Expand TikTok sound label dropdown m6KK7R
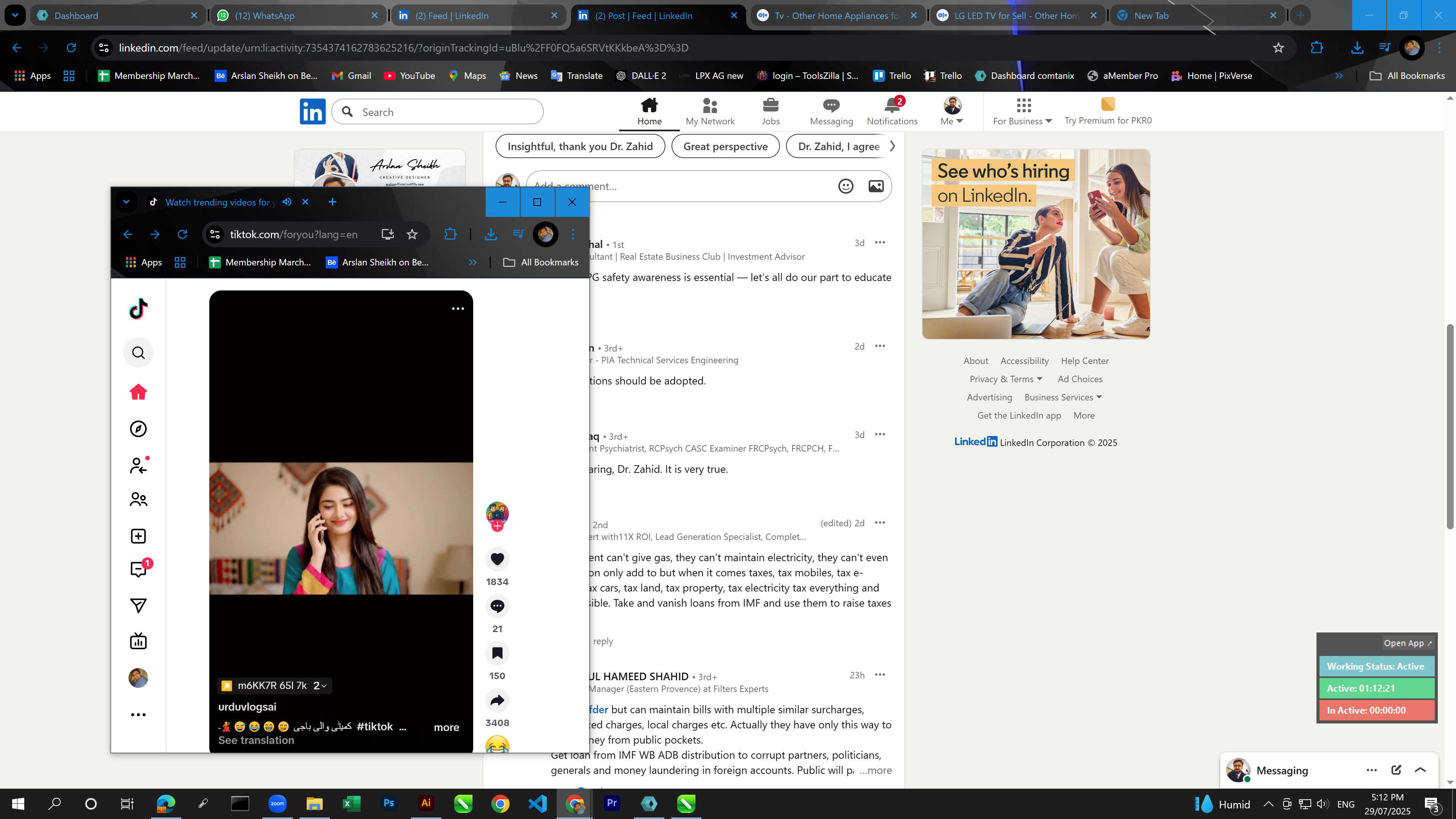Screen dimensions: 1456x819 point(275,686)
